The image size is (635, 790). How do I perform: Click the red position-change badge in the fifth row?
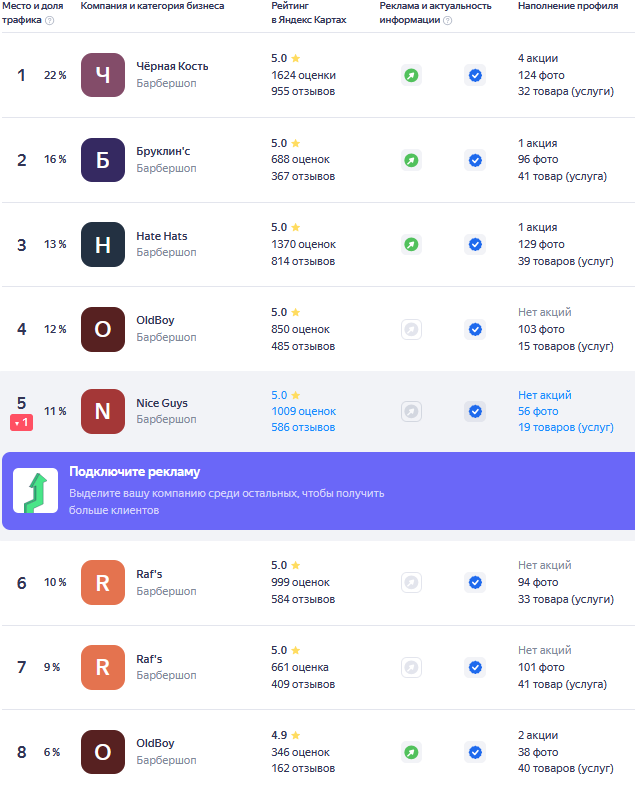coord(22,423)
